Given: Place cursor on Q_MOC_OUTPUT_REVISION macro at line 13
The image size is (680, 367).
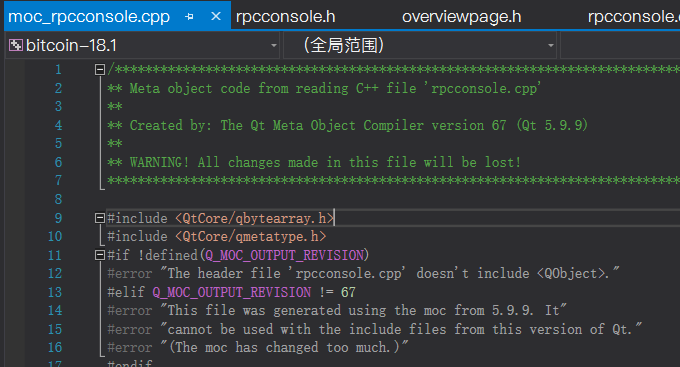Looking at the screenshot, I should click(x=232, y=292).
